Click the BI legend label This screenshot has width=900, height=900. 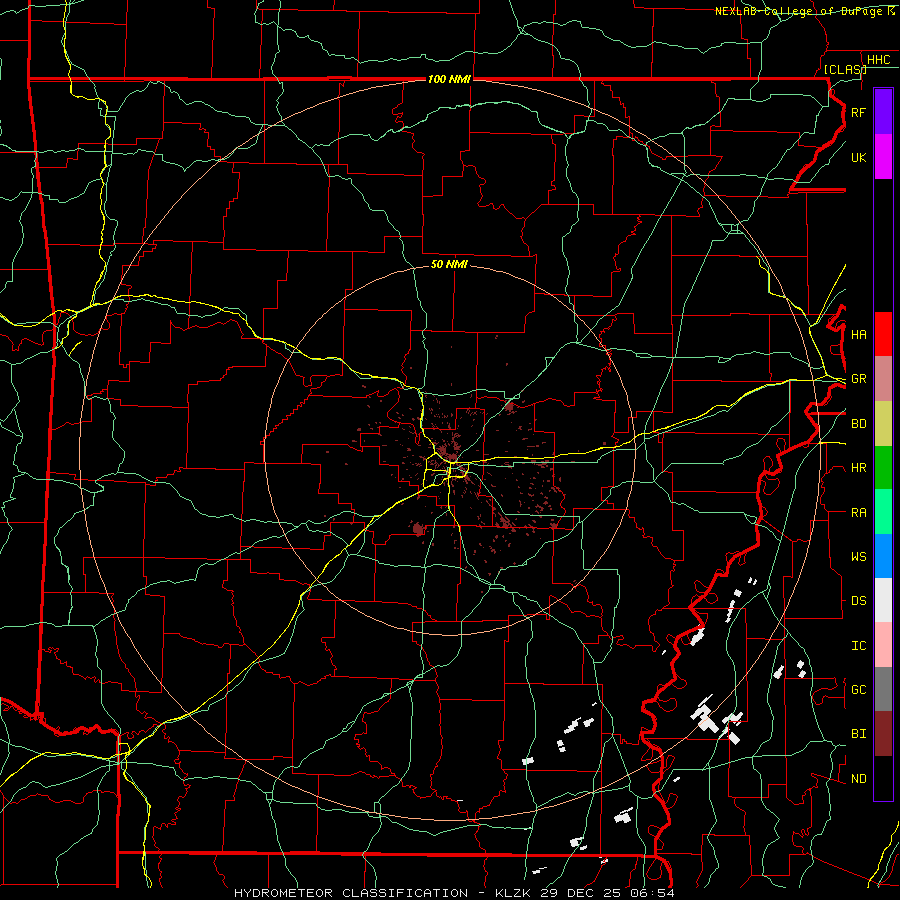[858, 734]
